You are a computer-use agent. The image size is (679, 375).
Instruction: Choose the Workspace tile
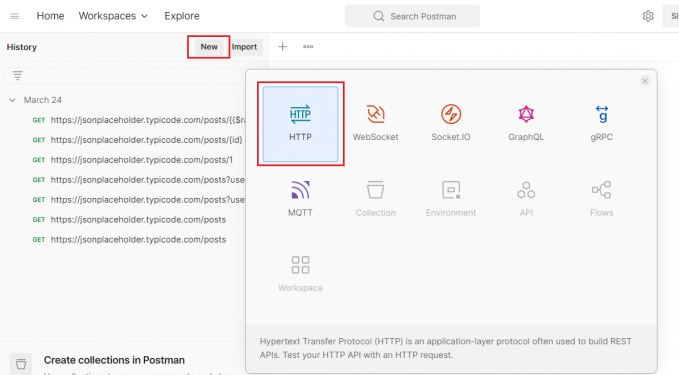click(x=300, y=274)
